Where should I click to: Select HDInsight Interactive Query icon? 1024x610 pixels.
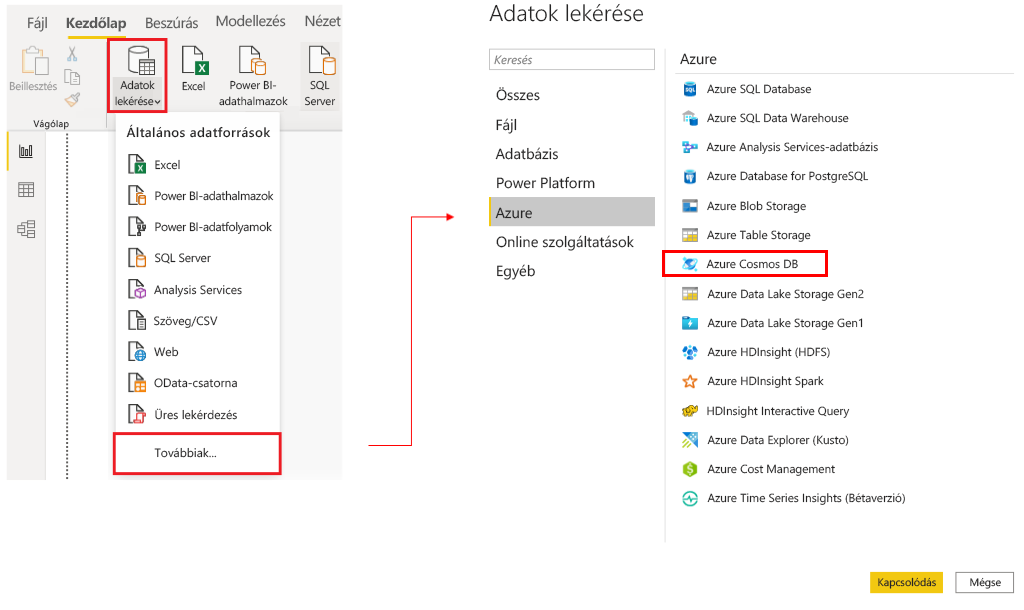690,411
